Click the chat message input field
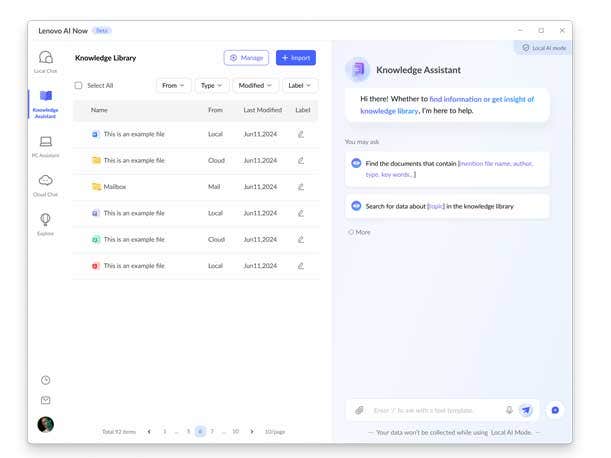This screenshot has width=611, height=458. click(x=435, y=410)
